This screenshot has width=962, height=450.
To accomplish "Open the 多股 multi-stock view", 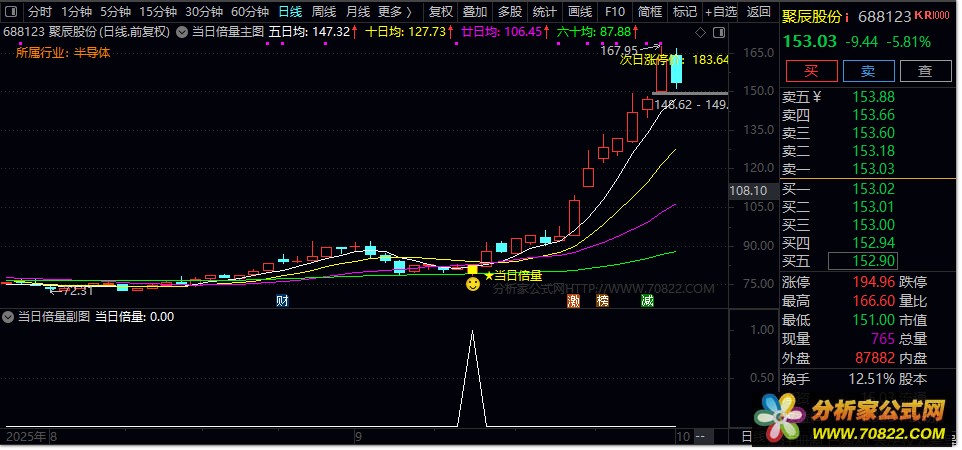I will tap(510, 11).
